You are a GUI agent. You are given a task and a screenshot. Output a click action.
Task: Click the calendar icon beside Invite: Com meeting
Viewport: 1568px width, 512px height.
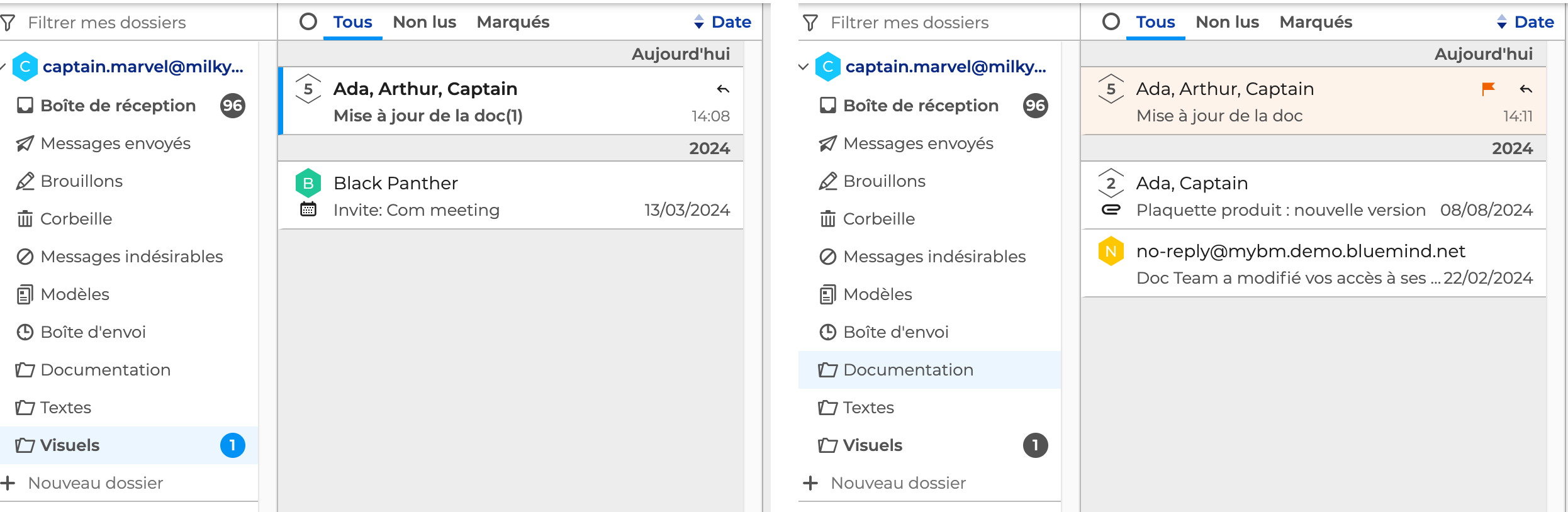tap(308, 209)
